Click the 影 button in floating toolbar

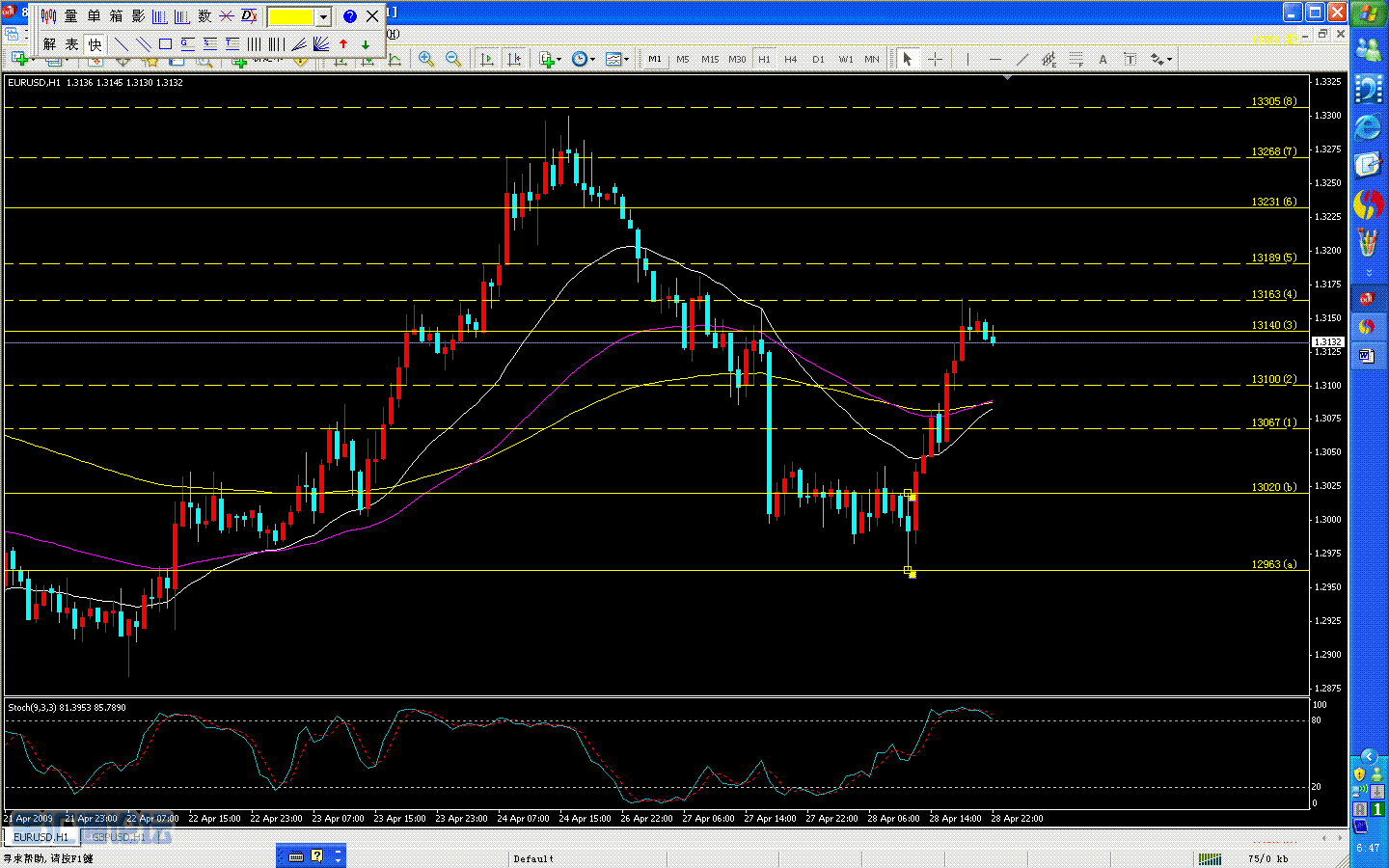(138, 16)
